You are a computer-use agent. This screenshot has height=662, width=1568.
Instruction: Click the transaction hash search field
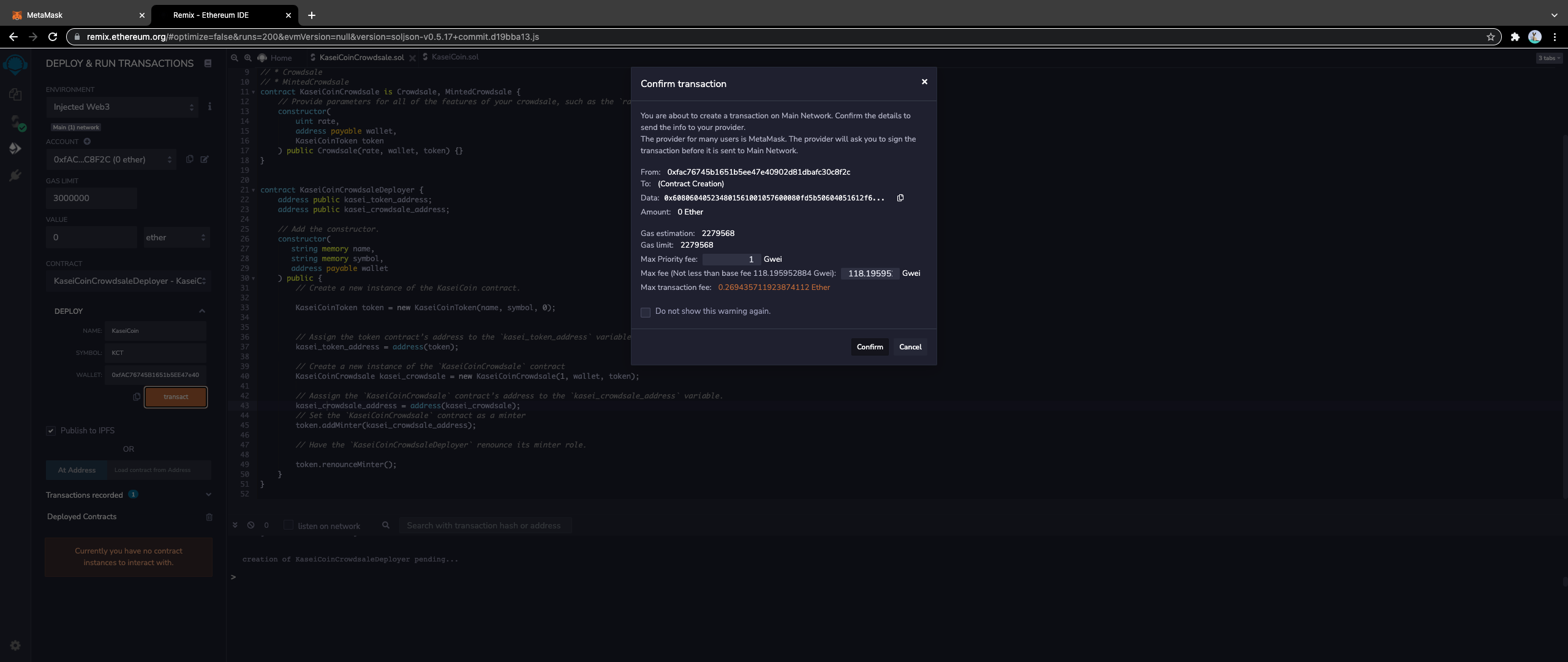point(486,525)
